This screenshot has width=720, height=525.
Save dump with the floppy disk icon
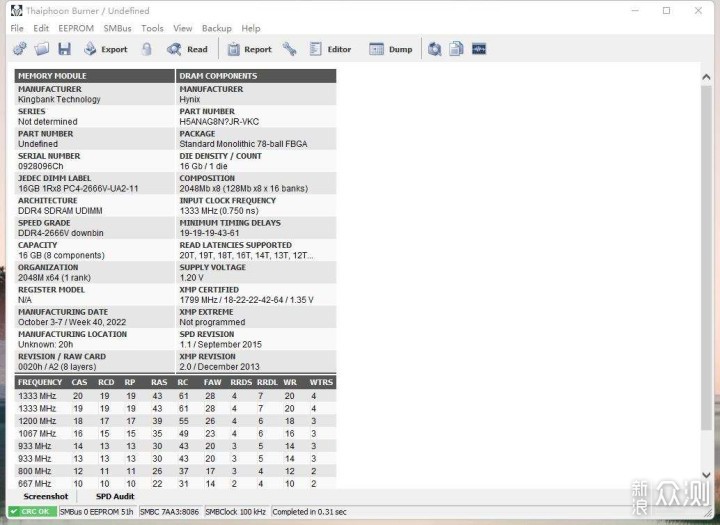[x=64, y=49]
